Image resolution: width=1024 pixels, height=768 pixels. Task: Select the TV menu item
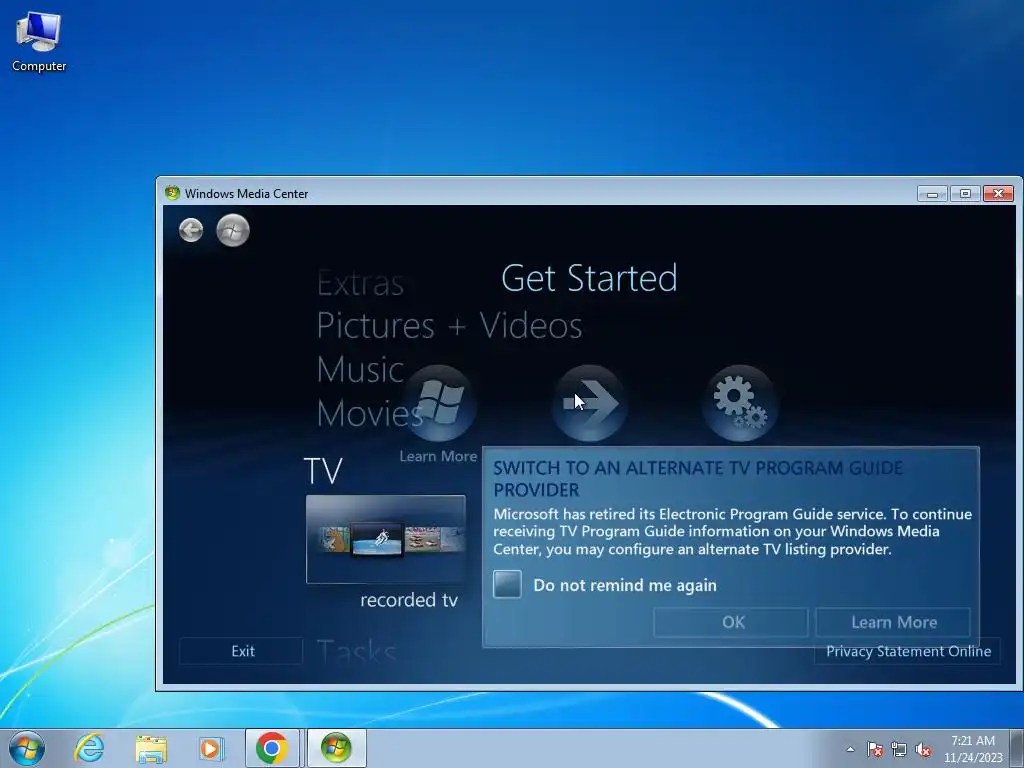[x=323, y=470]
